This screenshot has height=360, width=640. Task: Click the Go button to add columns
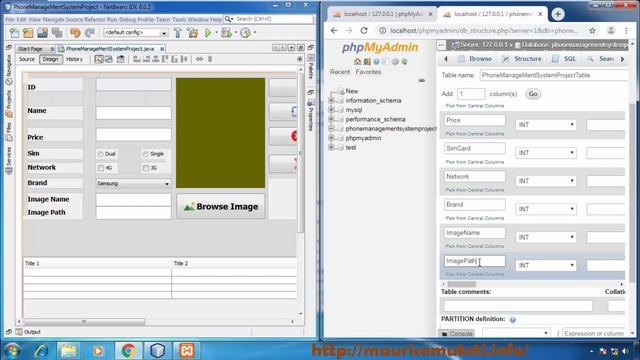pos(533,94)
